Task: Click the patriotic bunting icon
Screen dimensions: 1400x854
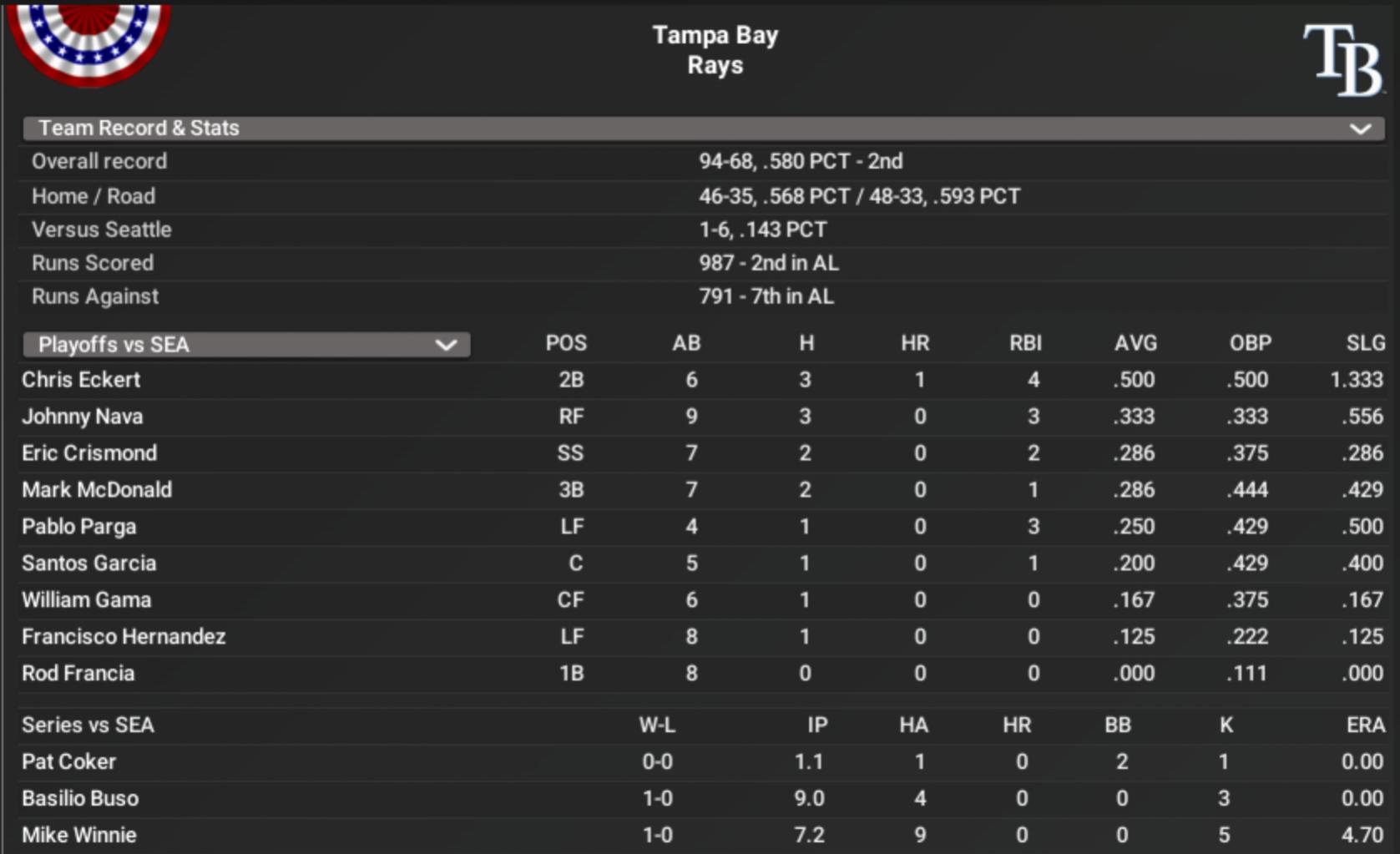Action: [x=88, y=40]
